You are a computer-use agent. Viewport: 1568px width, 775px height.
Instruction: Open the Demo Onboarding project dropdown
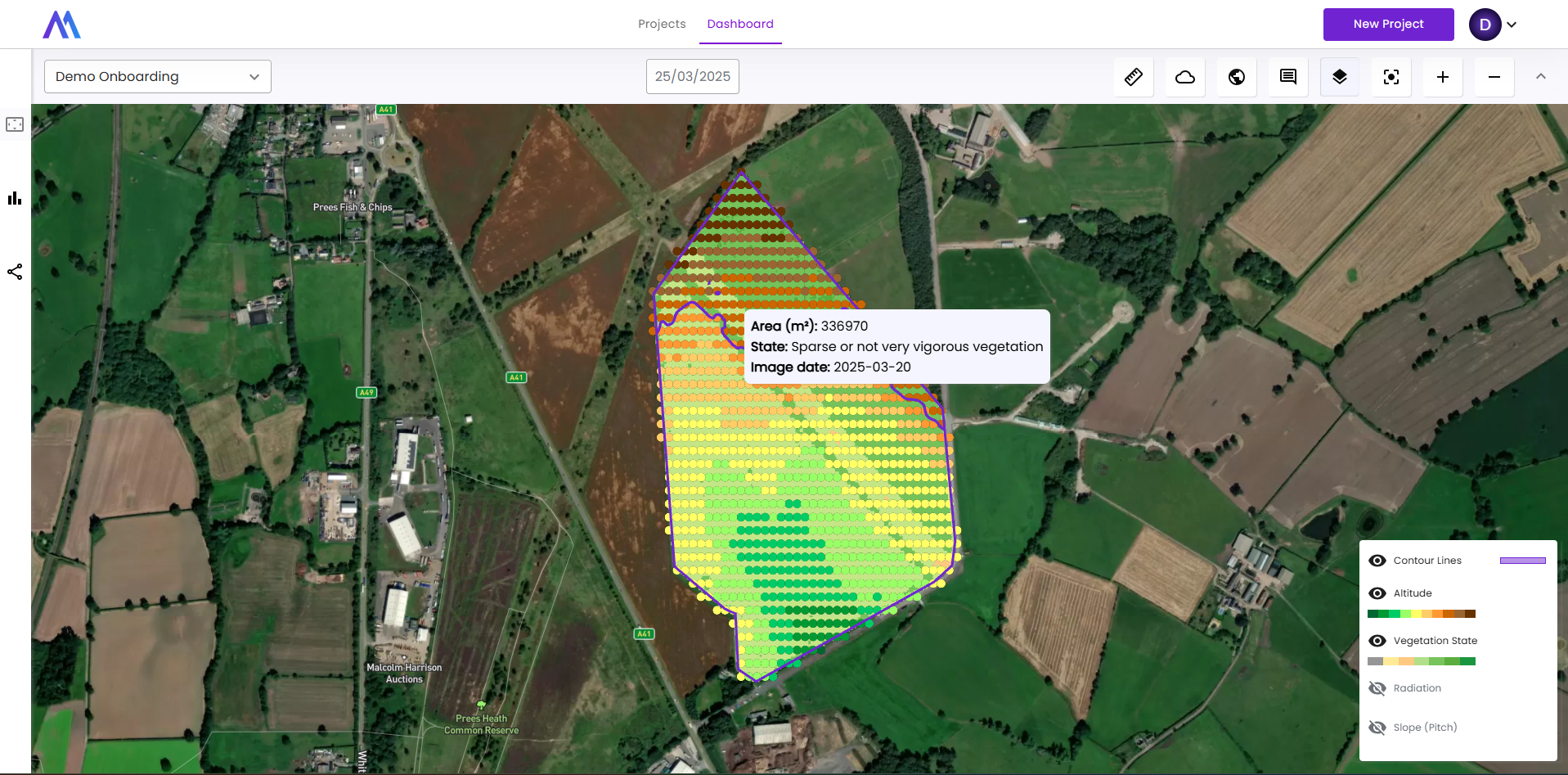158,77
